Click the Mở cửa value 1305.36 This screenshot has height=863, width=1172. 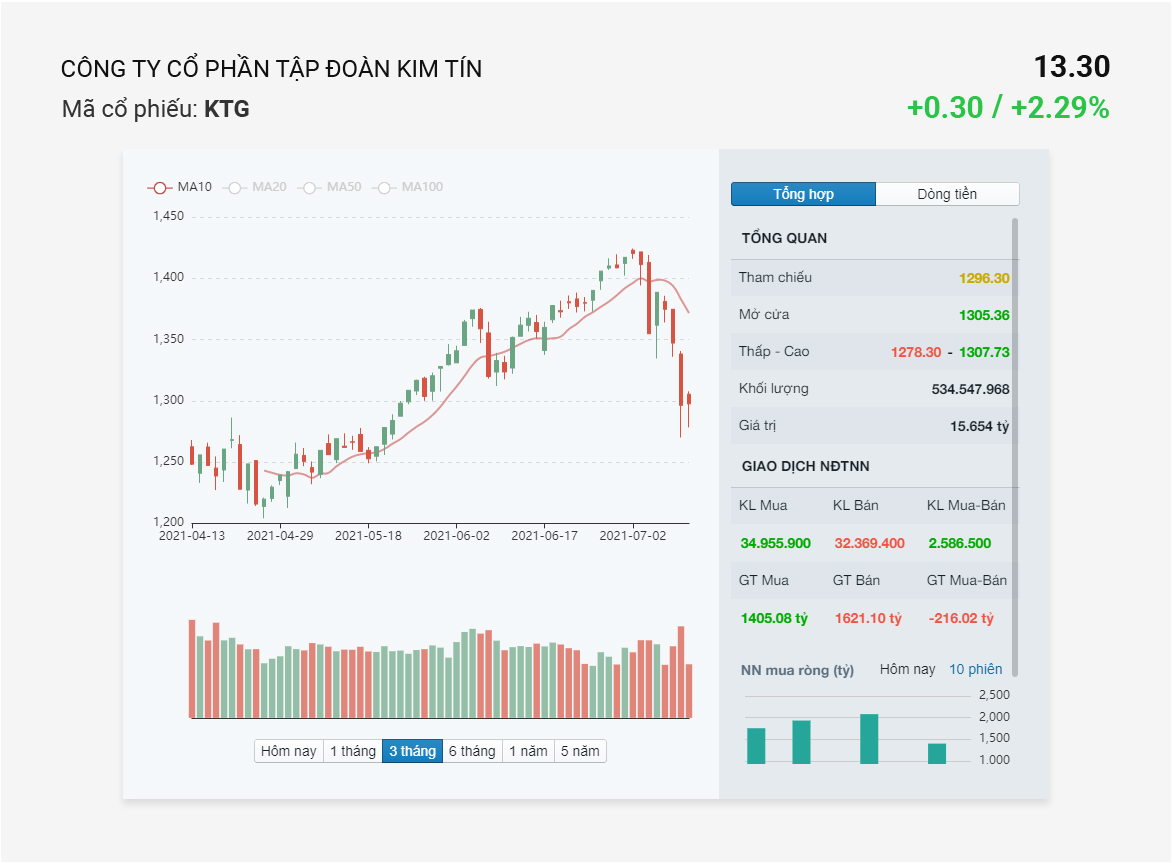click(x=984, y=315)
